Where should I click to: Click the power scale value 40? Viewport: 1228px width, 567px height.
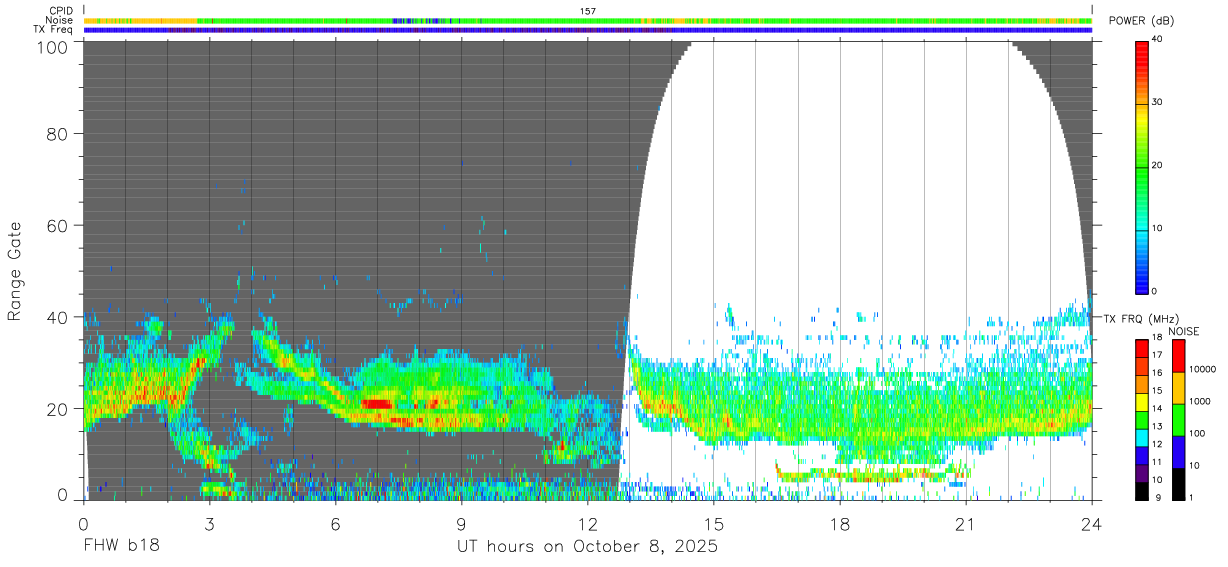(x=1157, y=39)
